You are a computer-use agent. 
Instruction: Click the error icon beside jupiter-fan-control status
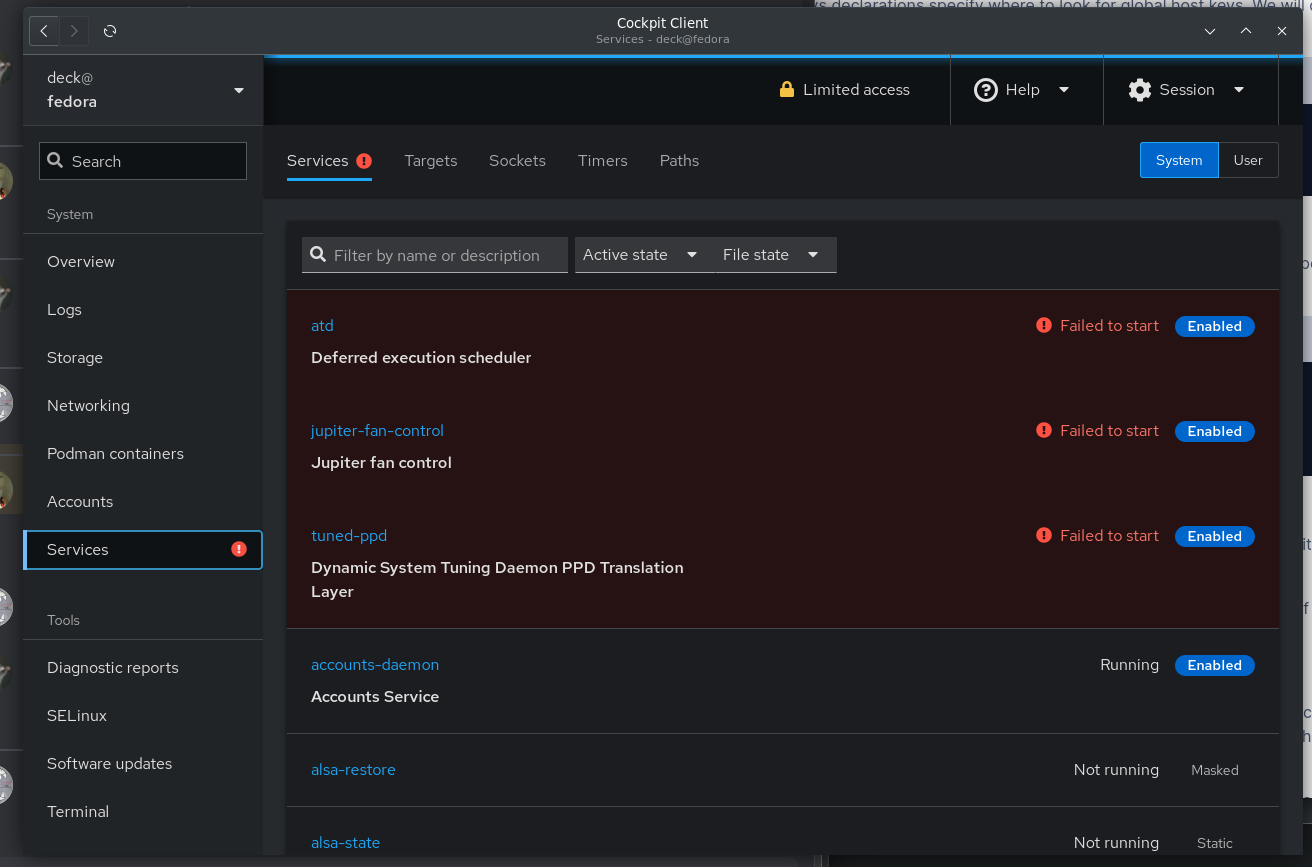coord(1044,430)
